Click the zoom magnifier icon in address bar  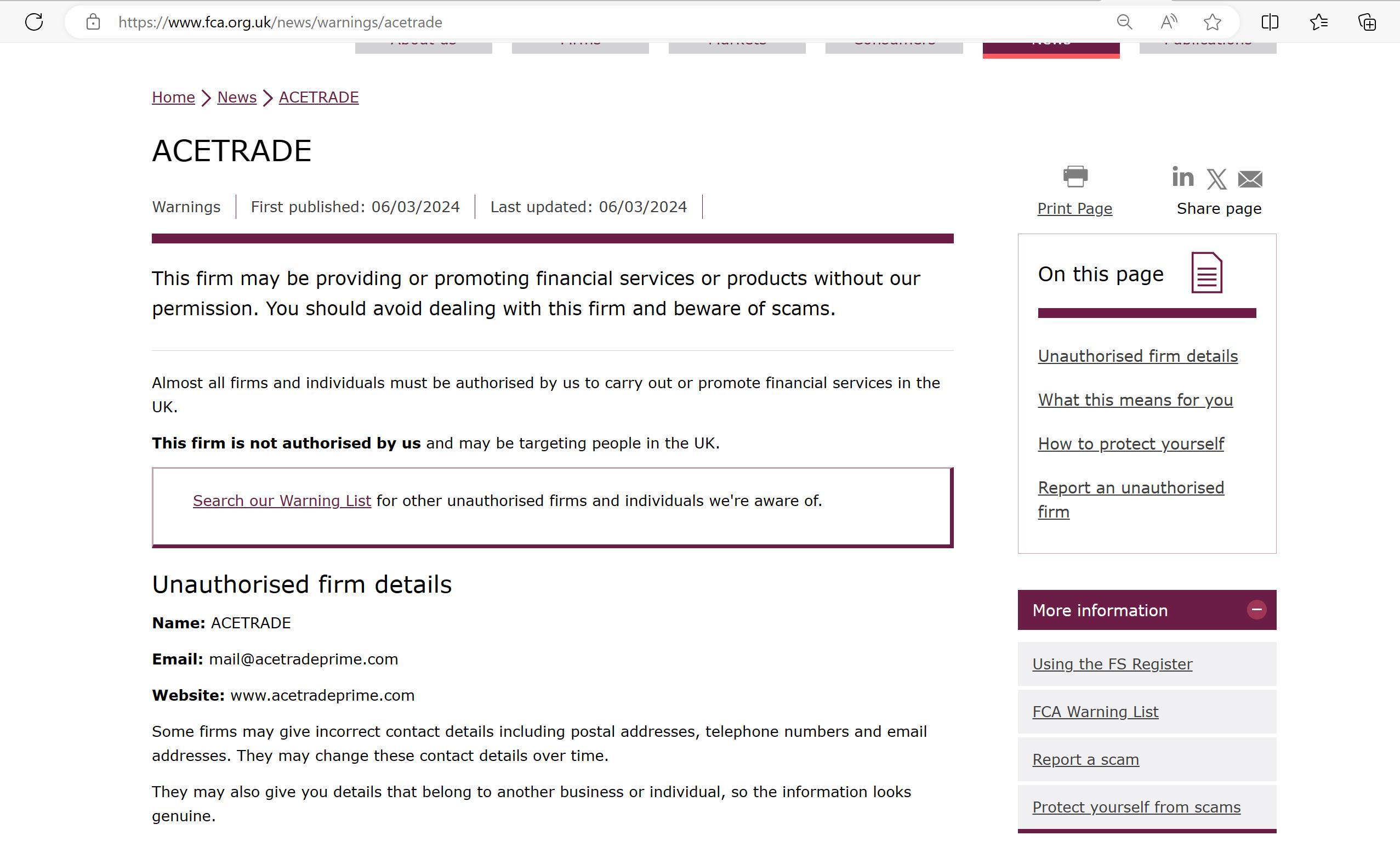(1124, 22)
